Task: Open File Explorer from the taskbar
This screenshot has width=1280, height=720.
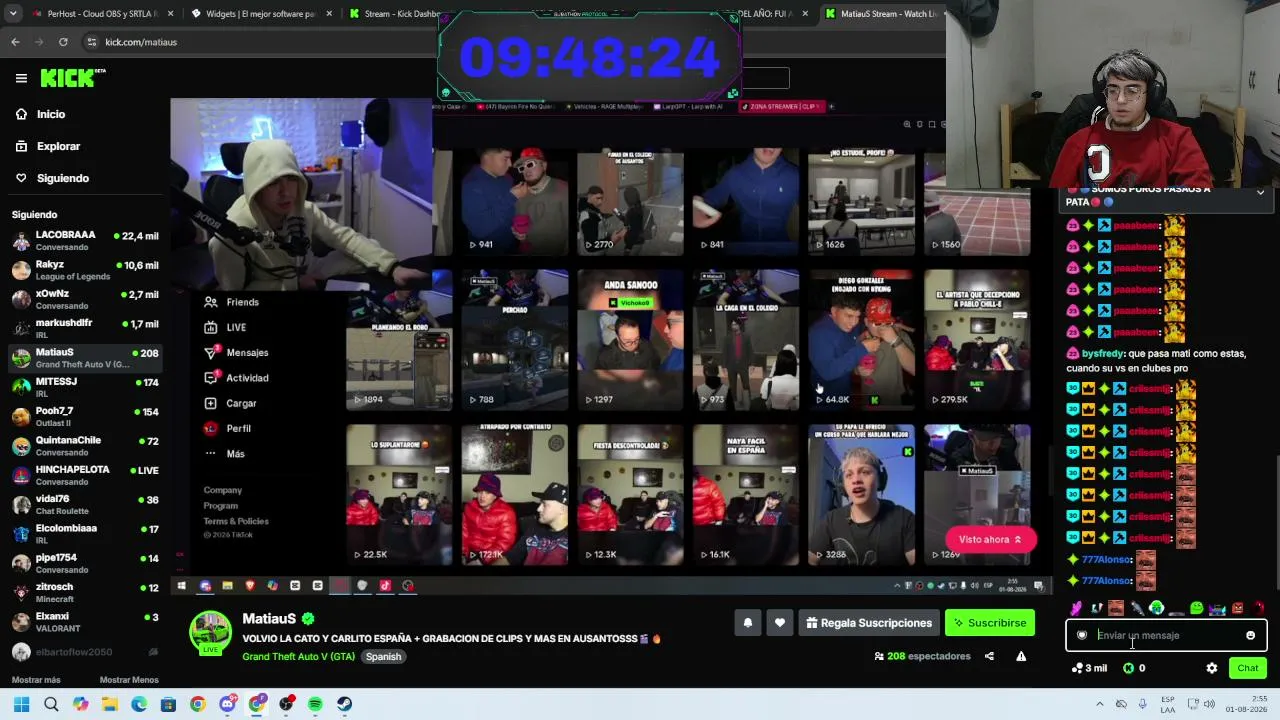Action: (x=110, y=704)
